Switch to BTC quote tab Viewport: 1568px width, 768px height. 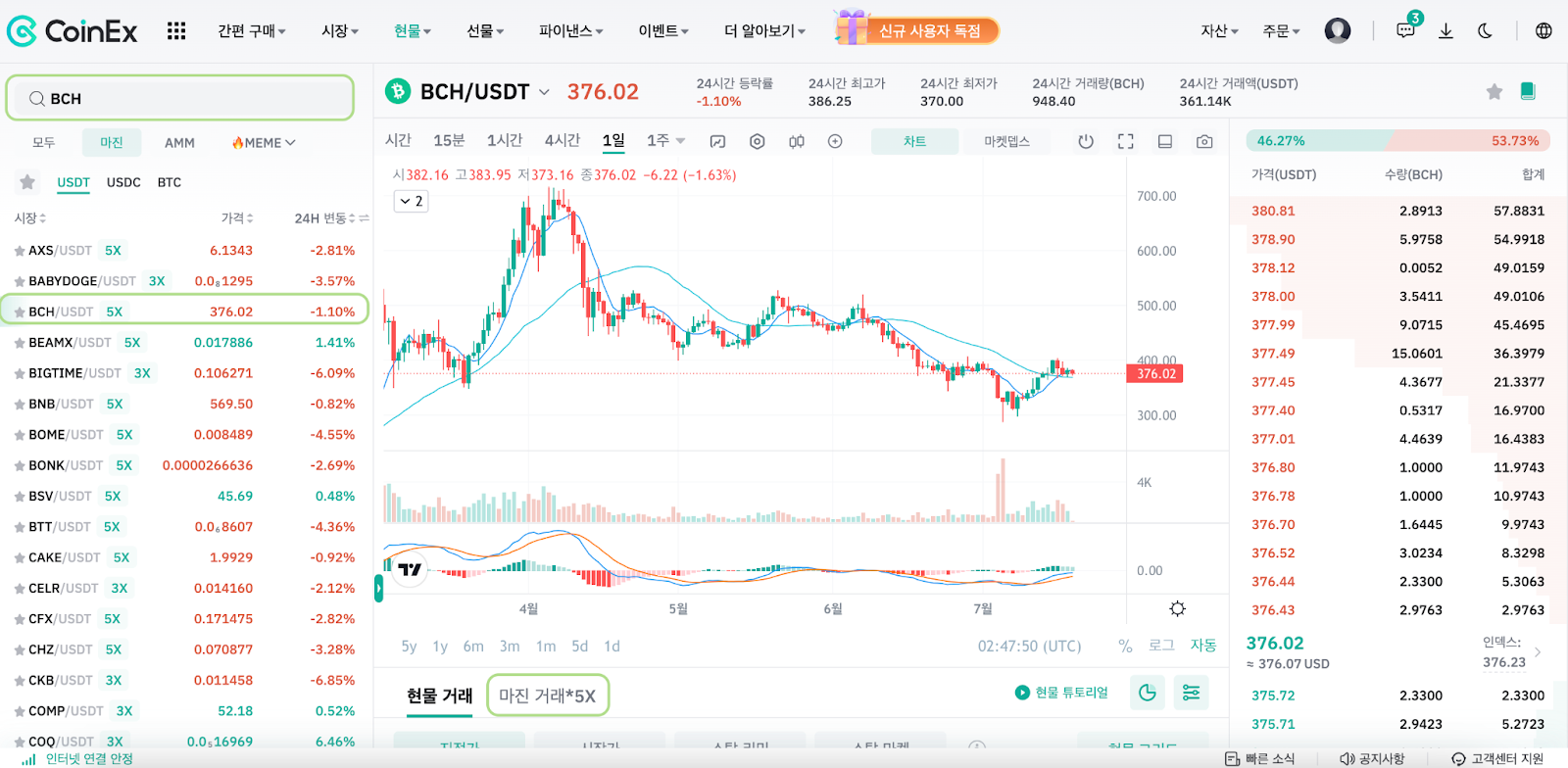tap(170, 182)
